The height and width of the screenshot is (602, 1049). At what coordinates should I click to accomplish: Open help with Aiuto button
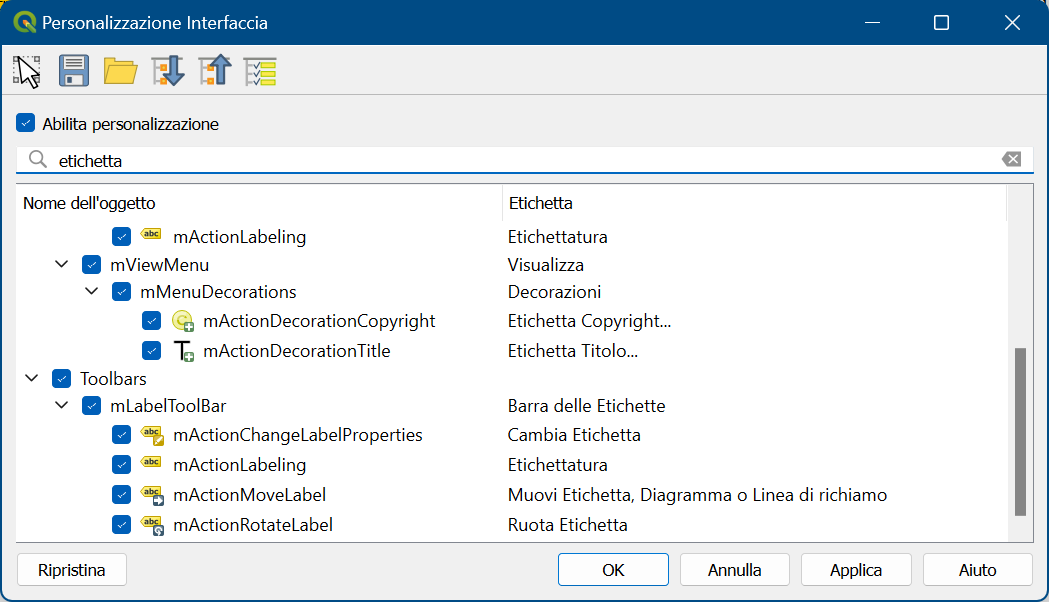click(x=977, y=570)
